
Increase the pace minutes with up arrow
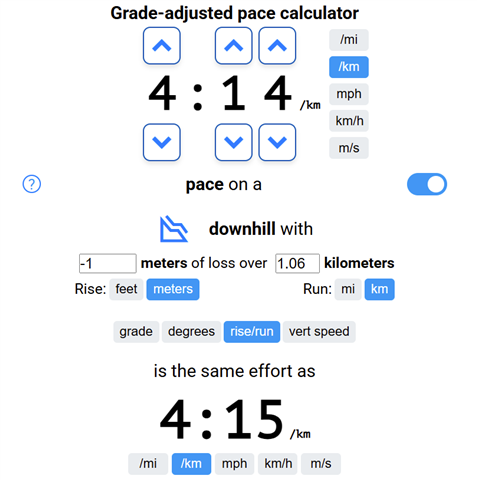coord(162,46)
